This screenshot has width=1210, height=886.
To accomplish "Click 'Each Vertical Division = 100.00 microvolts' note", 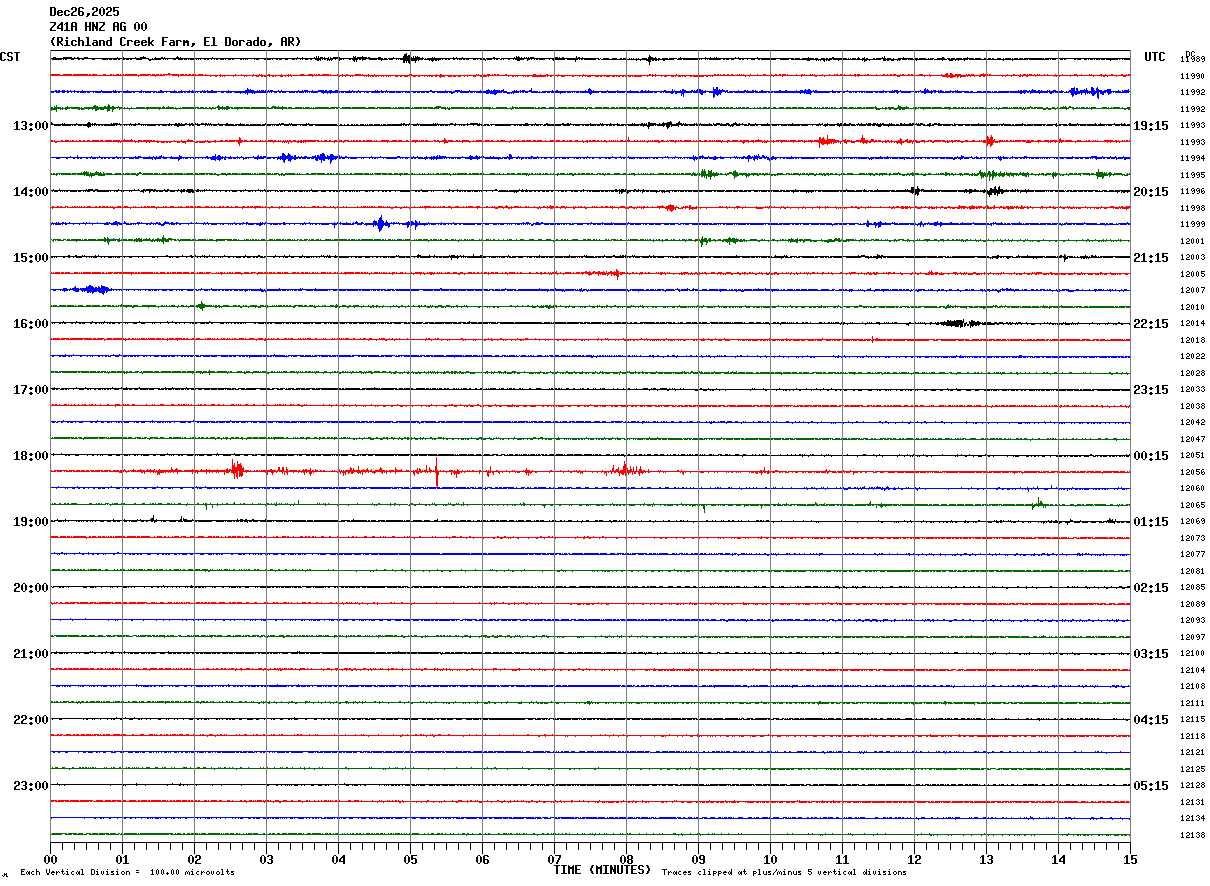I will (127, 873).
